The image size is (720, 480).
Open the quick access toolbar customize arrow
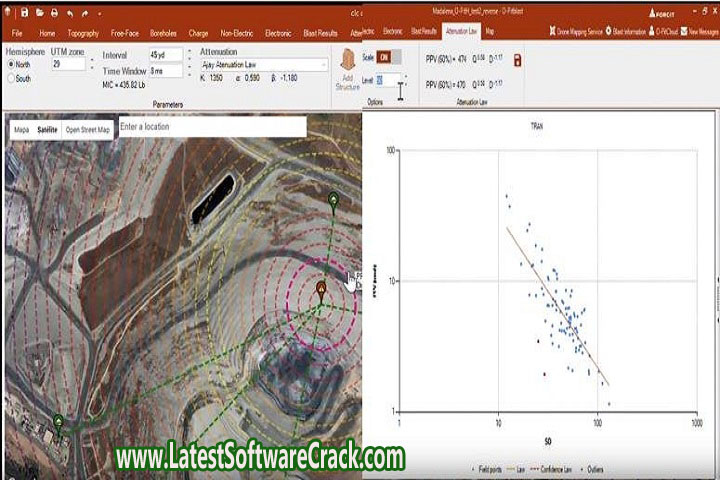[99, 14]
